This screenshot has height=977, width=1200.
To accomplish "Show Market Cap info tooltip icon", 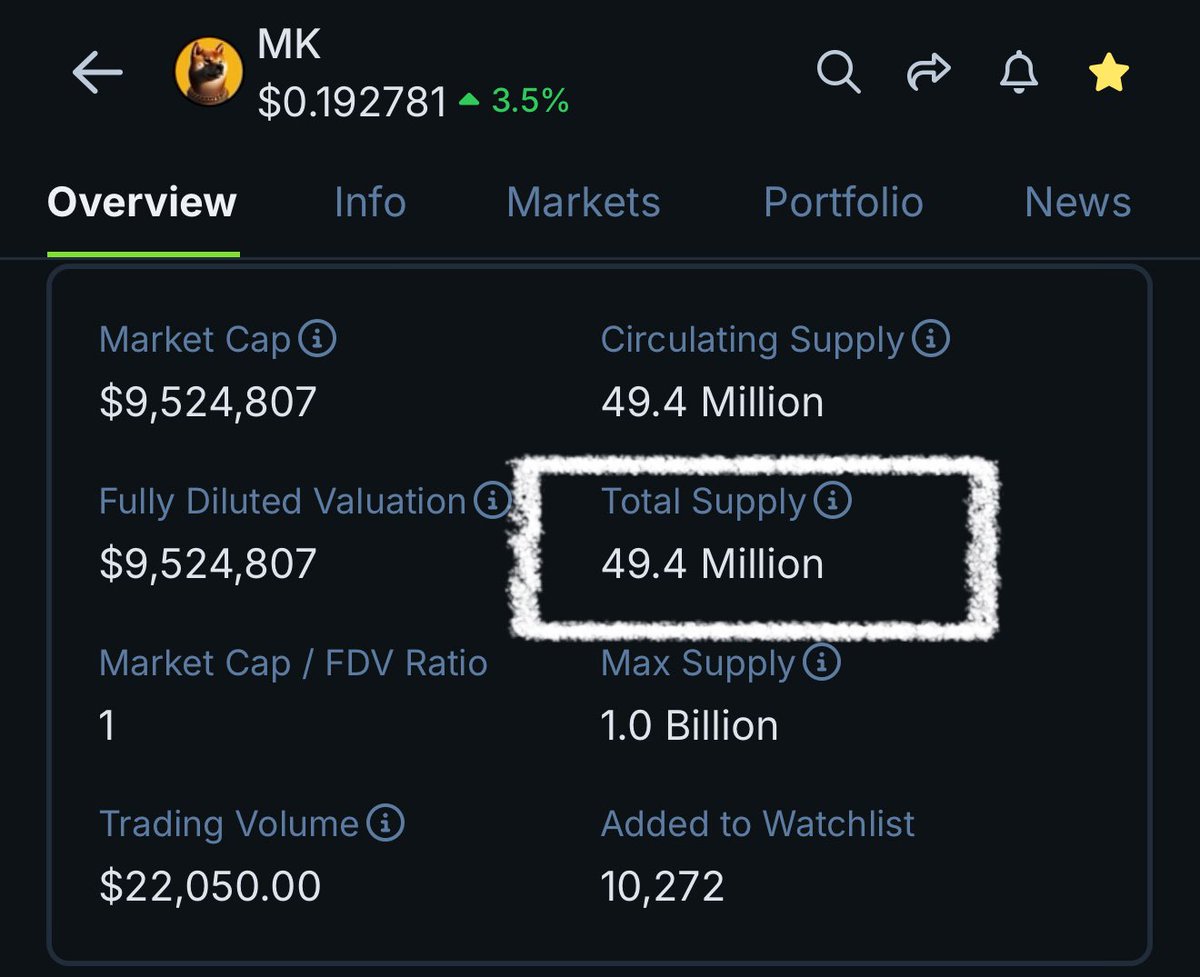I will (318, 339).
